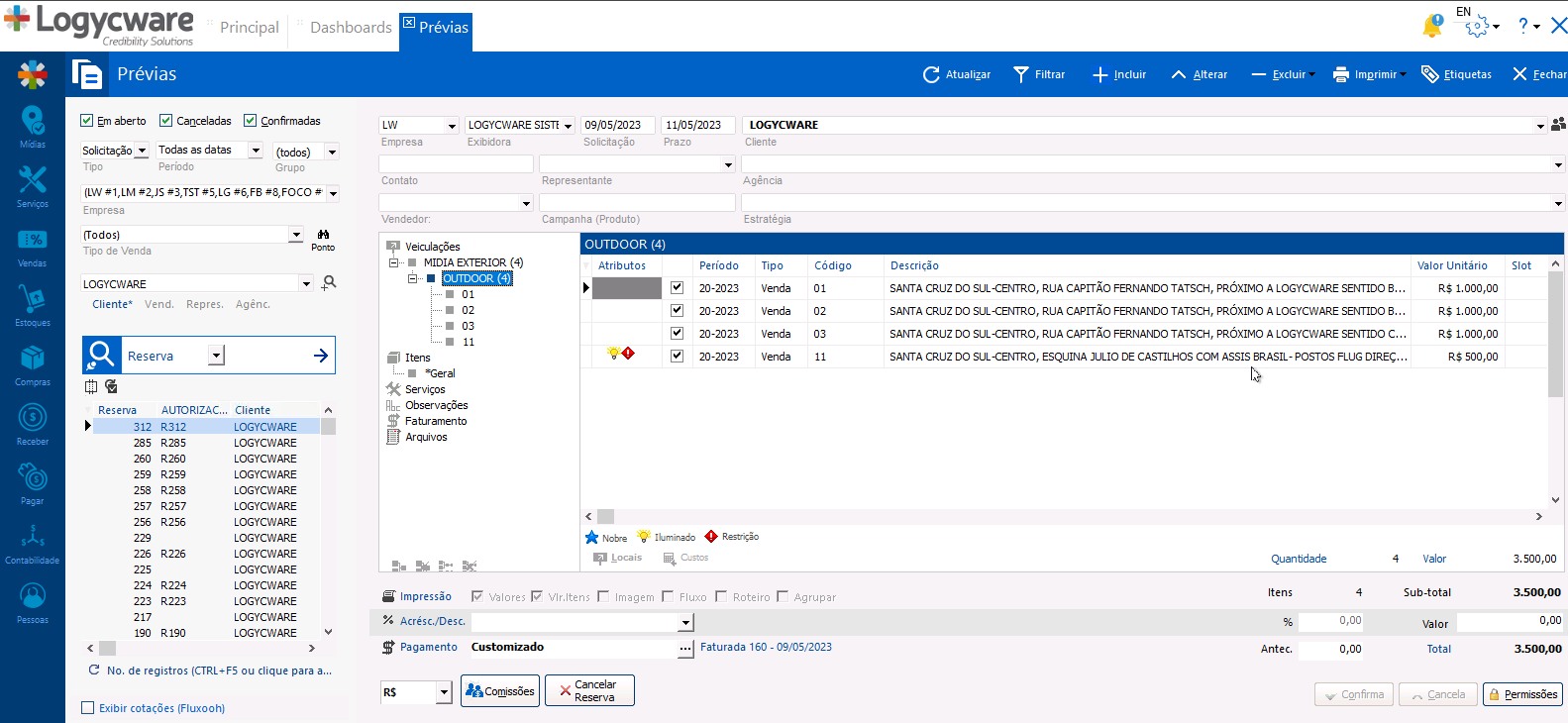Image resolution: width=1568 pixels, height=723 pixels.
Task: Click the reservation list horizontal scrollbar thumb
Action: pos(107,649)
